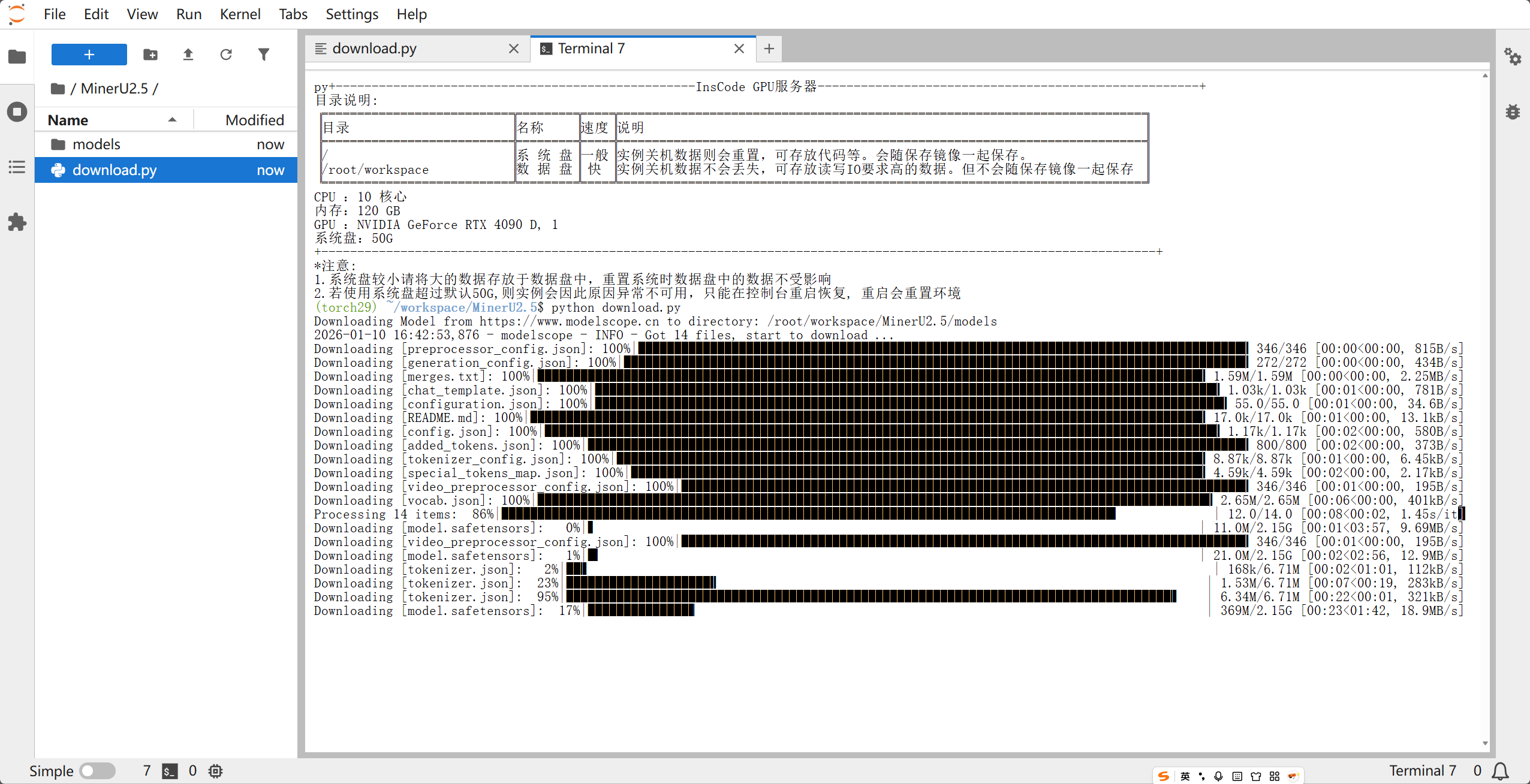Click the Upload Files icon

point(188,55)
